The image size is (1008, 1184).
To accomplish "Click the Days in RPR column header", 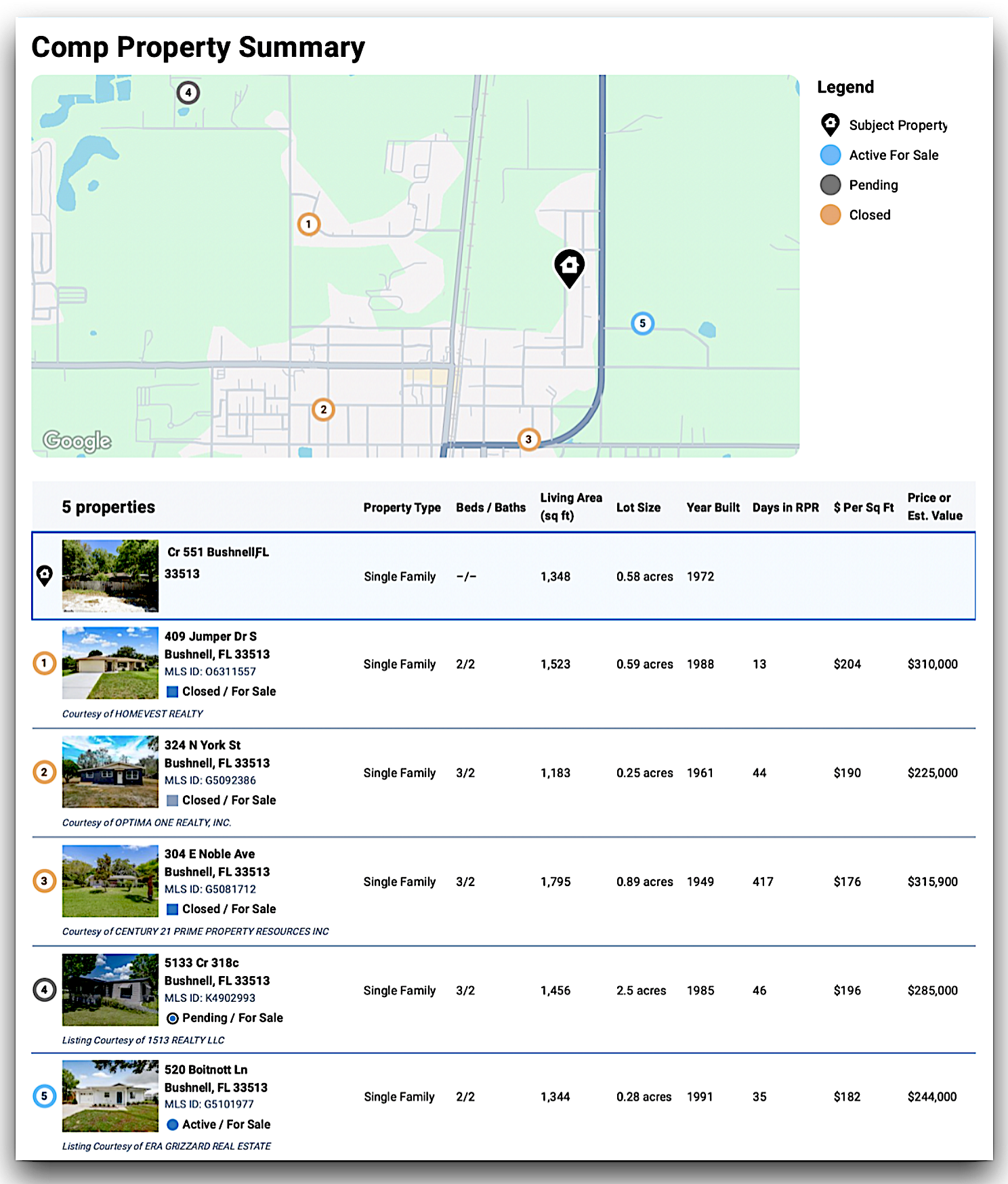I will 785,507.
